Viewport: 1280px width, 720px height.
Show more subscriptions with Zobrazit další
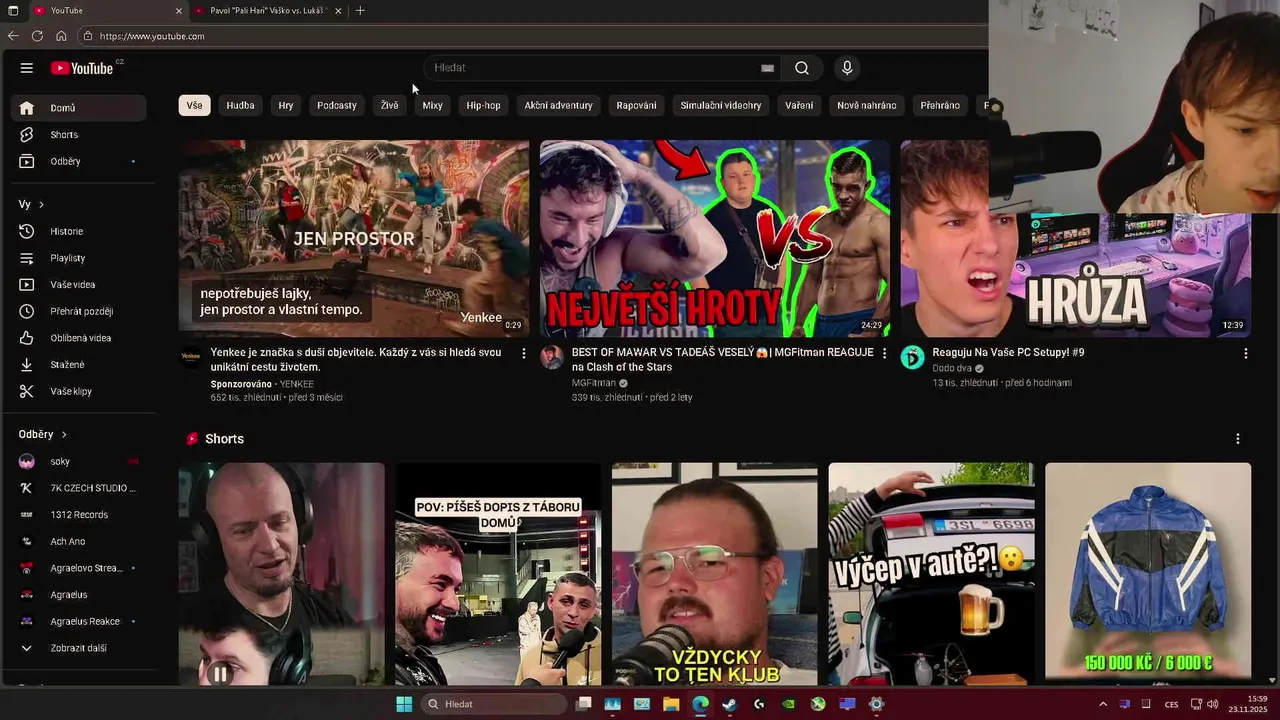point(80,648)
